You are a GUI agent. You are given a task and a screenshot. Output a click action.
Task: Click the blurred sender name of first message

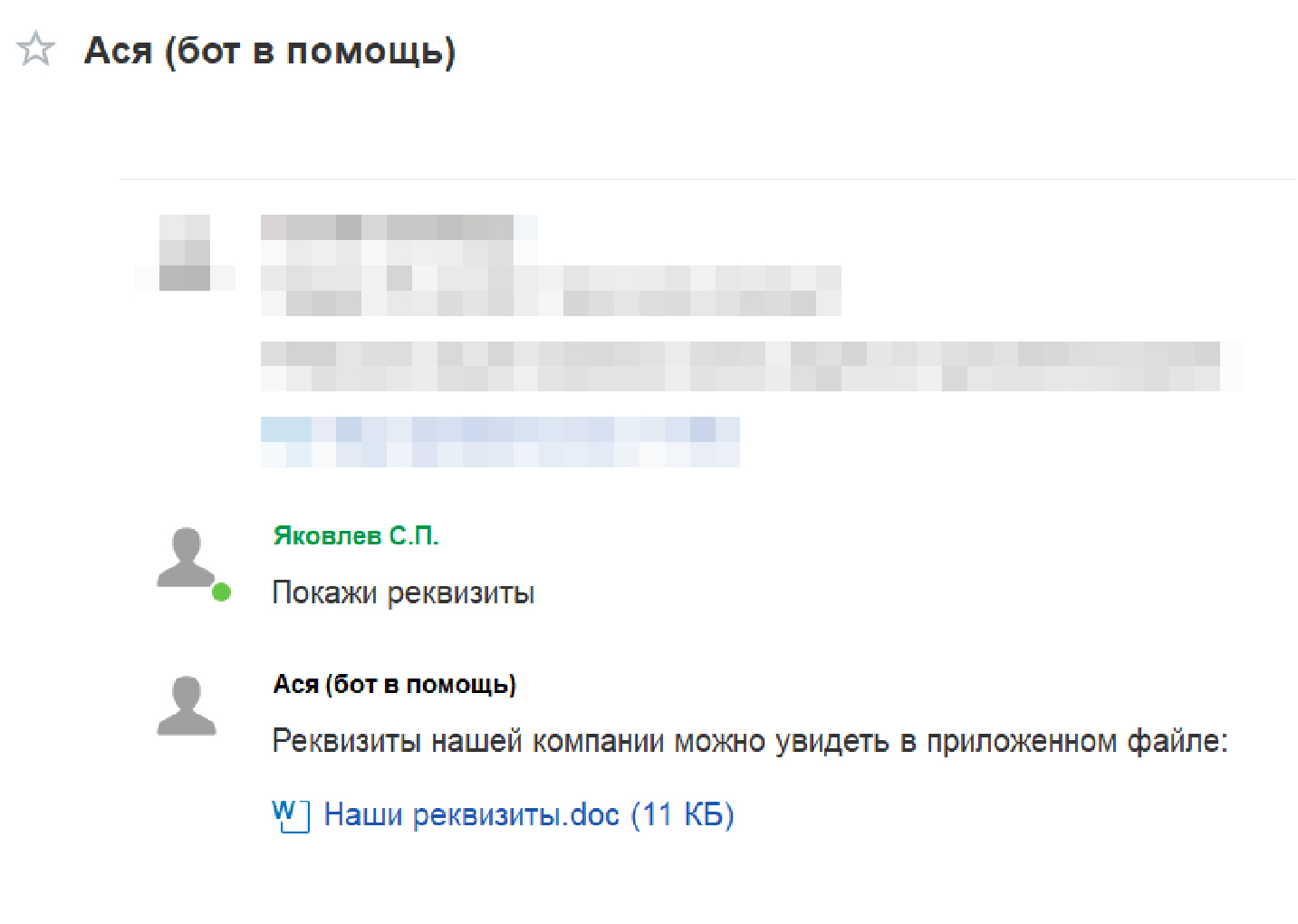click(x=399, y=227)
